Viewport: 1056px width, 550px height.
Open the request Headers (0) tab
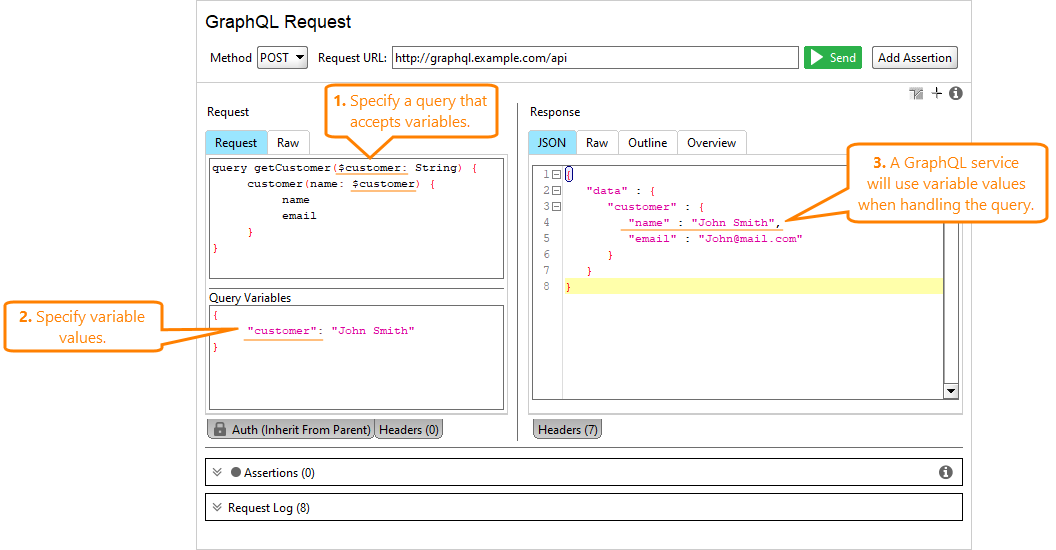pos(409,429)
